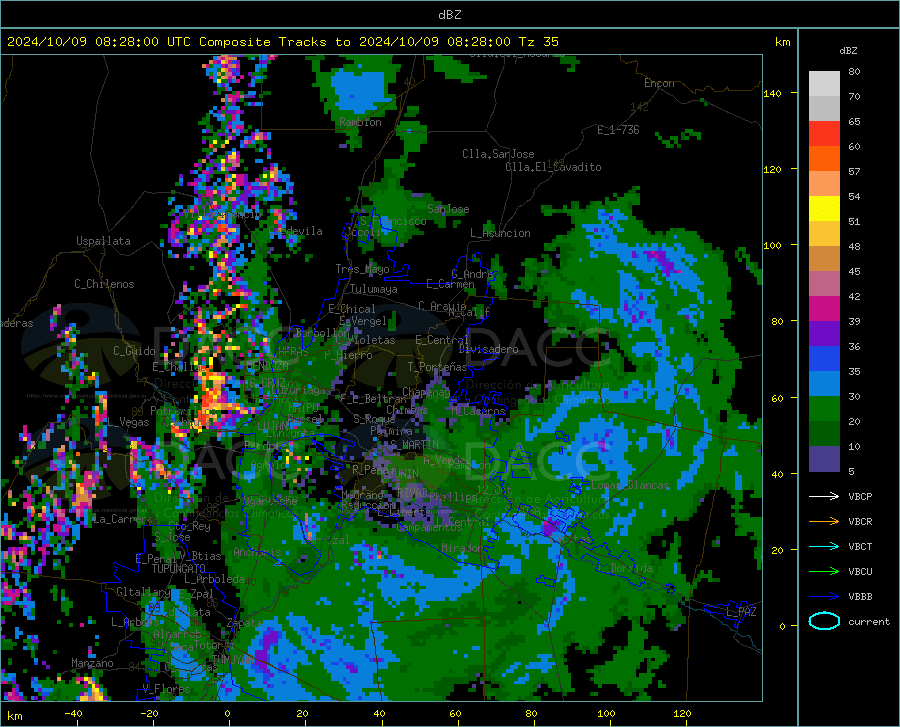Select the red legend color swatch
This screenshot has height=727, width=900.
coord(824,134)
